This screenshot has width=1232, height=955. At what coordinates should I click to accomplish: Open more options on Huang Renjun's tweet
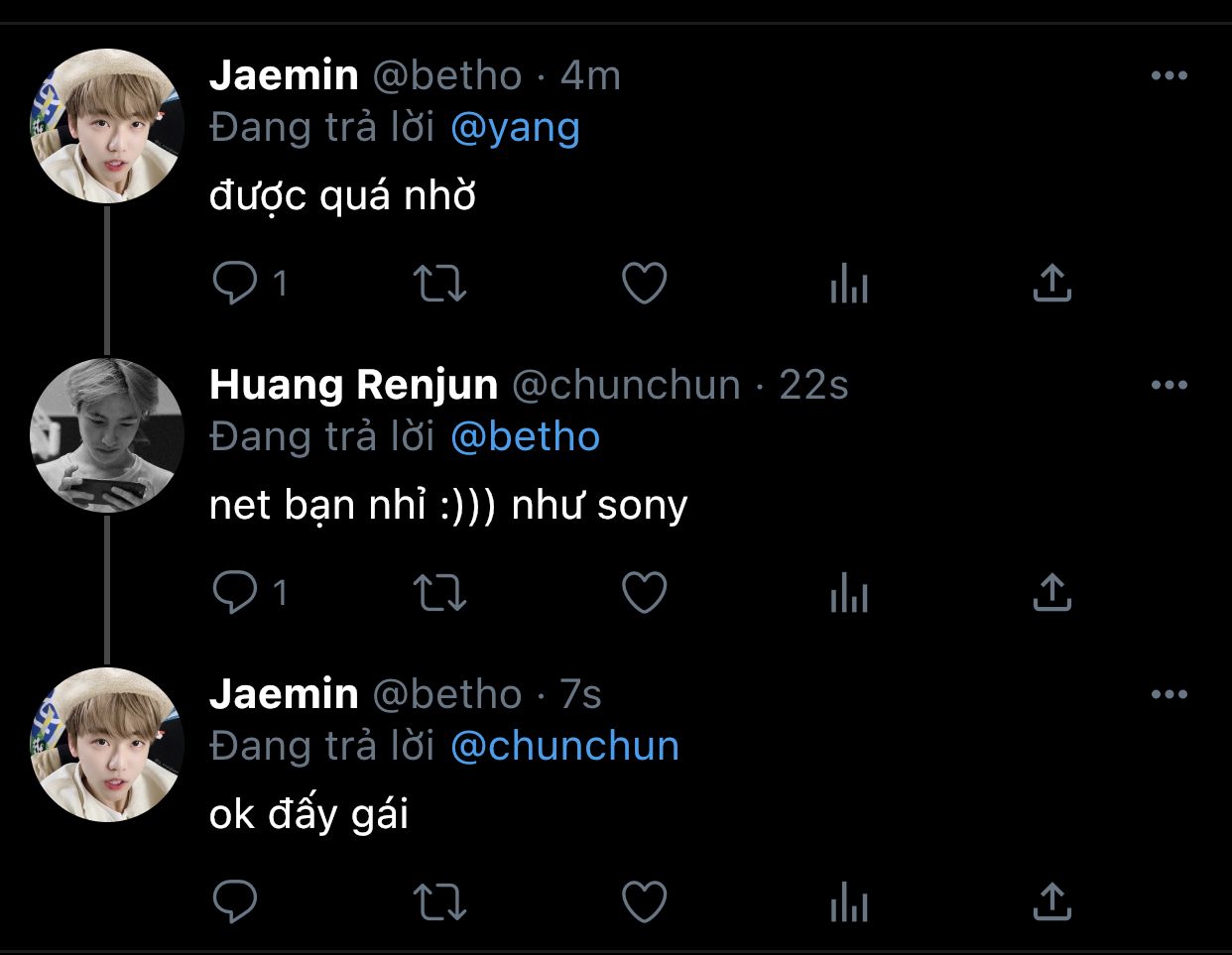[1170, 386]
